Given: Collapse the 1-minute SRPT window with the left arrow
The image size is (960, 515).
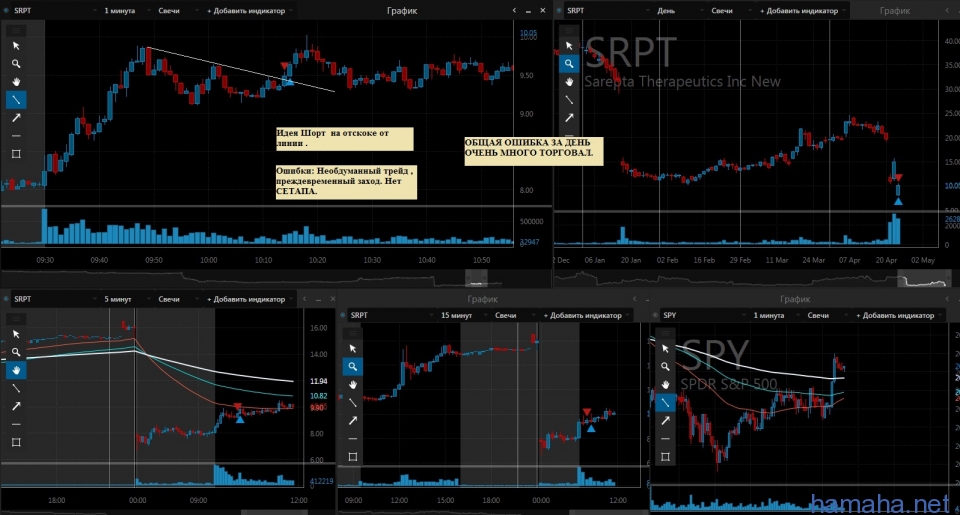Looking at the screenshot, I should tap(514, 10).
